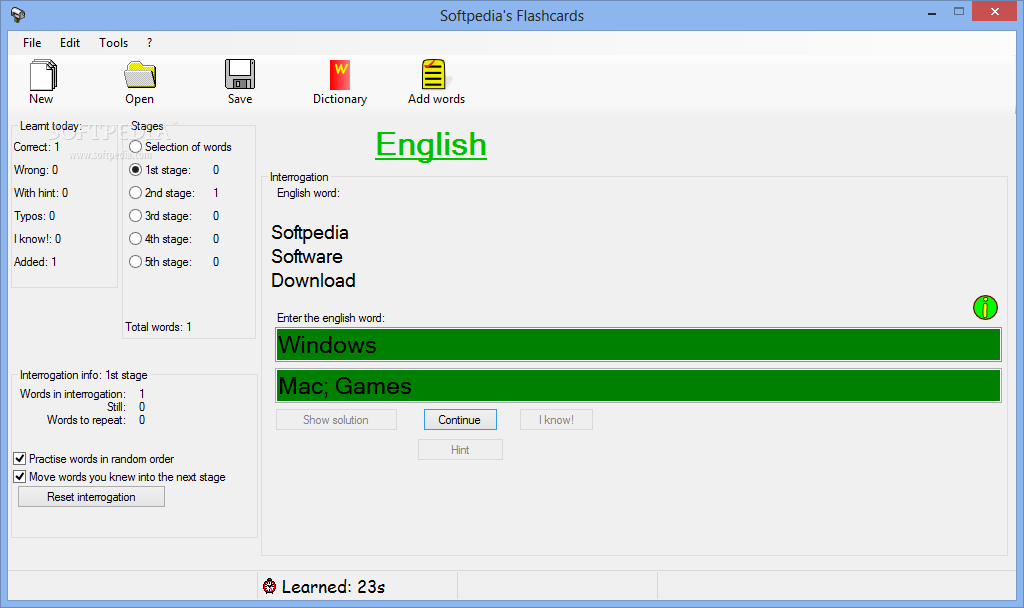Click the 'Words in interrogation:' label
This screenshot has height=608, width=1024.
72,394
